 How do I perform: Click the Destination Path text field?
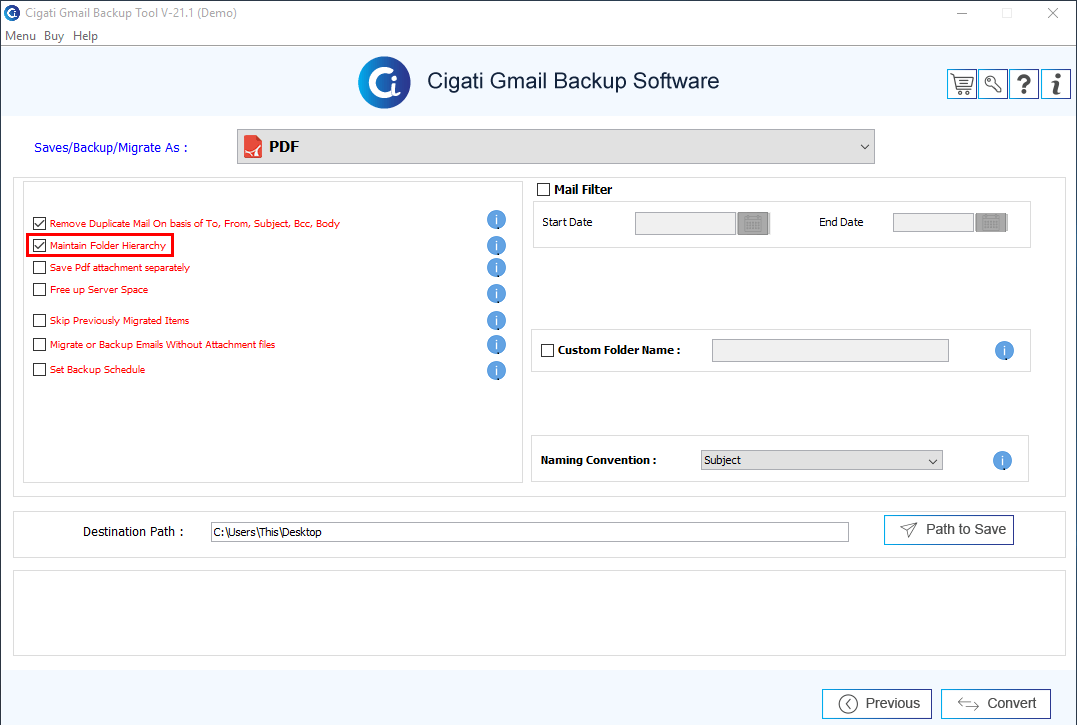point(530,532)
